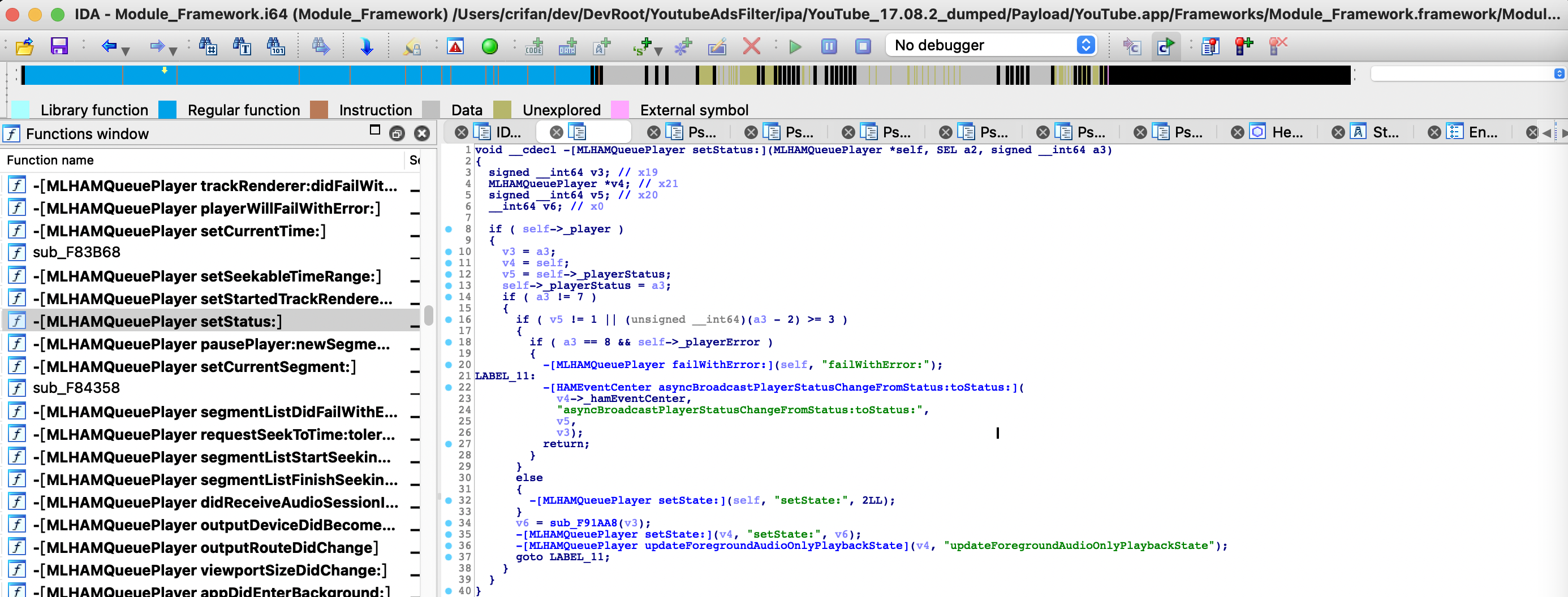Screen dimensions: 1568x597
Task: Open the 'No debugger' selection dropdown
Action: [991, 45]
